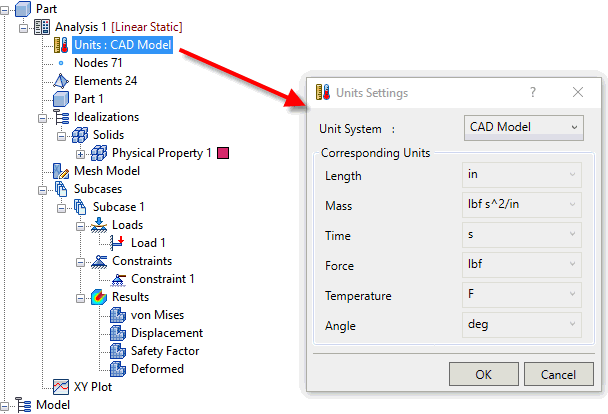Collapse the Results node

pyautogui.click(x=81, y=297)
